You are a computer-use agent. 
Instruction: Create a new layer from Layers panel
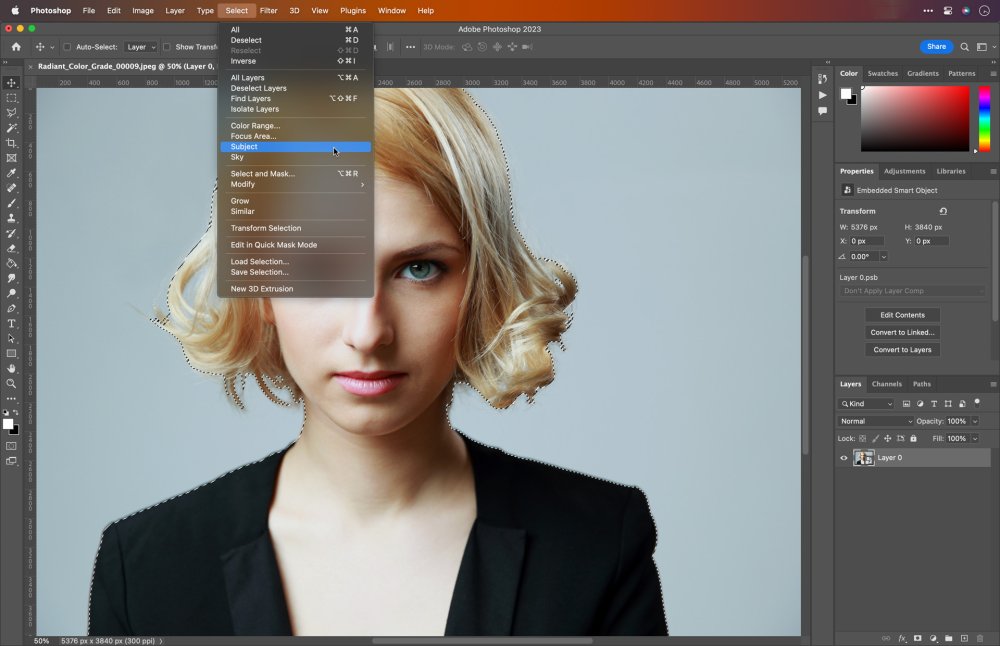tap(964, 638)
